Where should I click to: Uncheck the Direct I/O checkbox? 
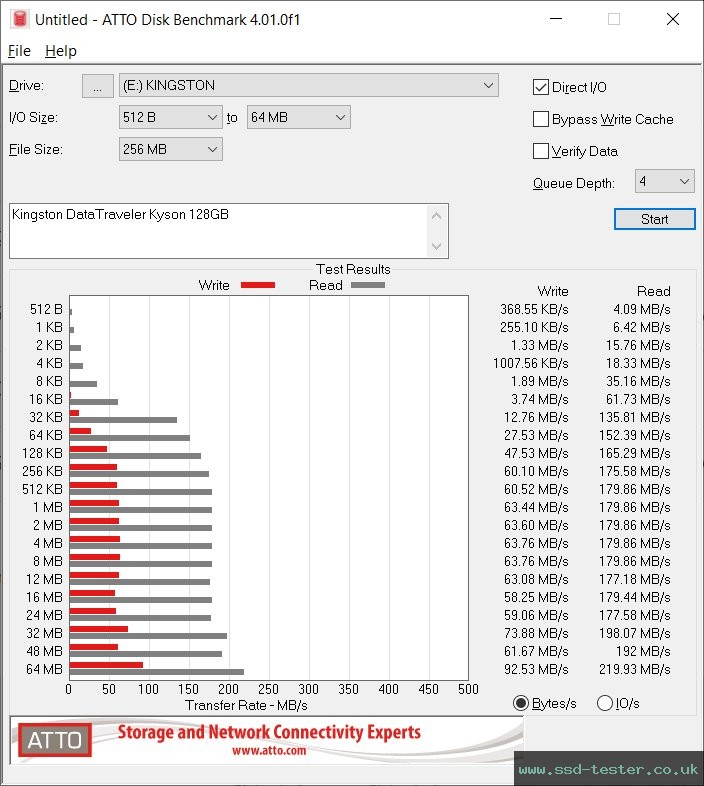click(x=541, y=87)
